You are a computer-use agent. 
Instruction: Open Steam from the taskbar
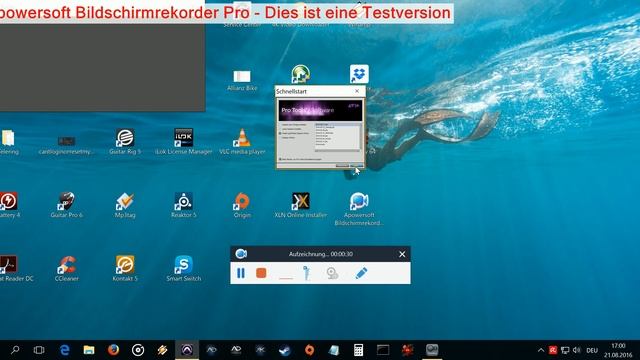[284, 350]
